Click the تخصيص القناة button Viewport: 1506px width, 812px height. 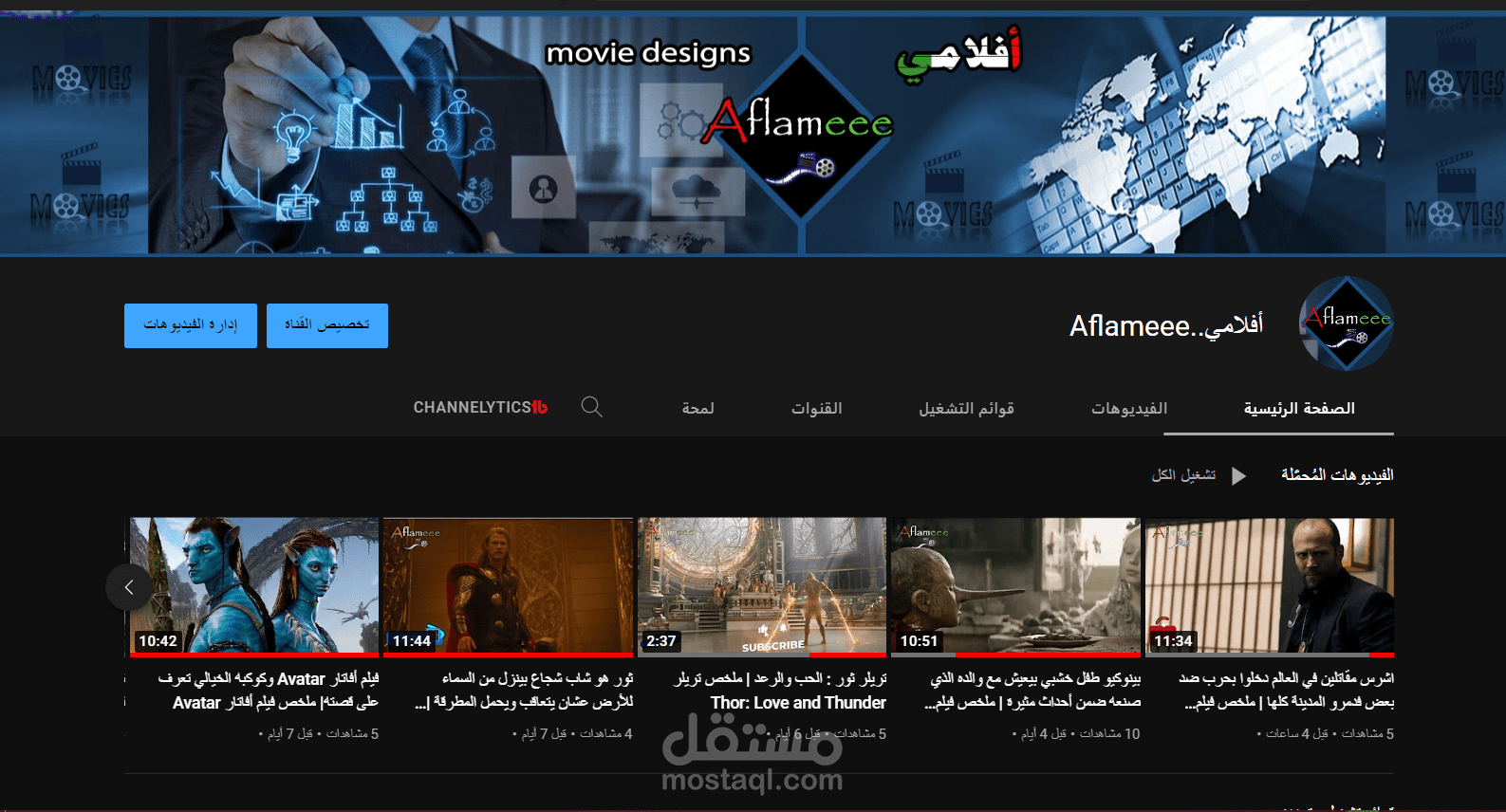[327, 325]
